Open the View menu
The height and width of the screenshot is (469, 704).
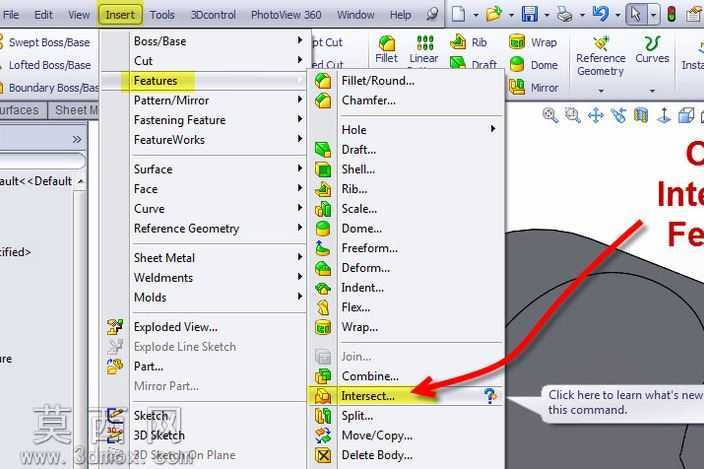pos(79,15)
